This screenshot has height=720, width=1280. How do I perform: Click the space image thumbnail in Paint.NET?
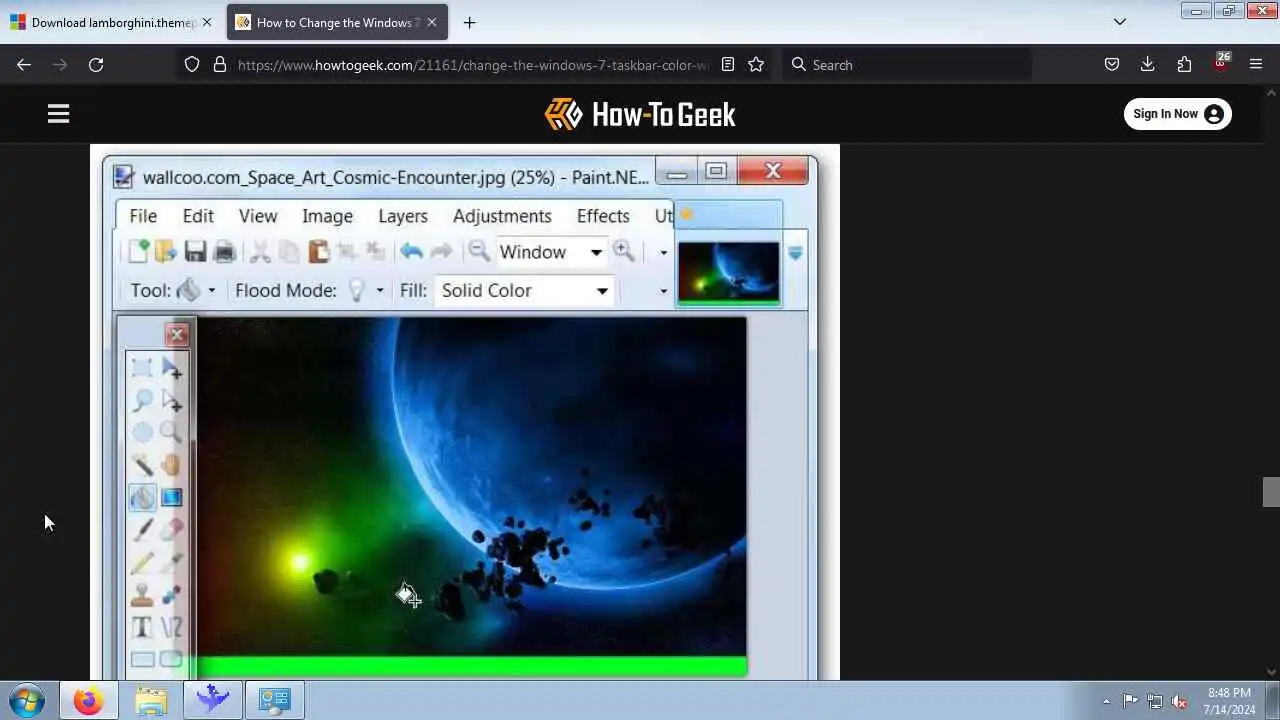coord(728,272)
